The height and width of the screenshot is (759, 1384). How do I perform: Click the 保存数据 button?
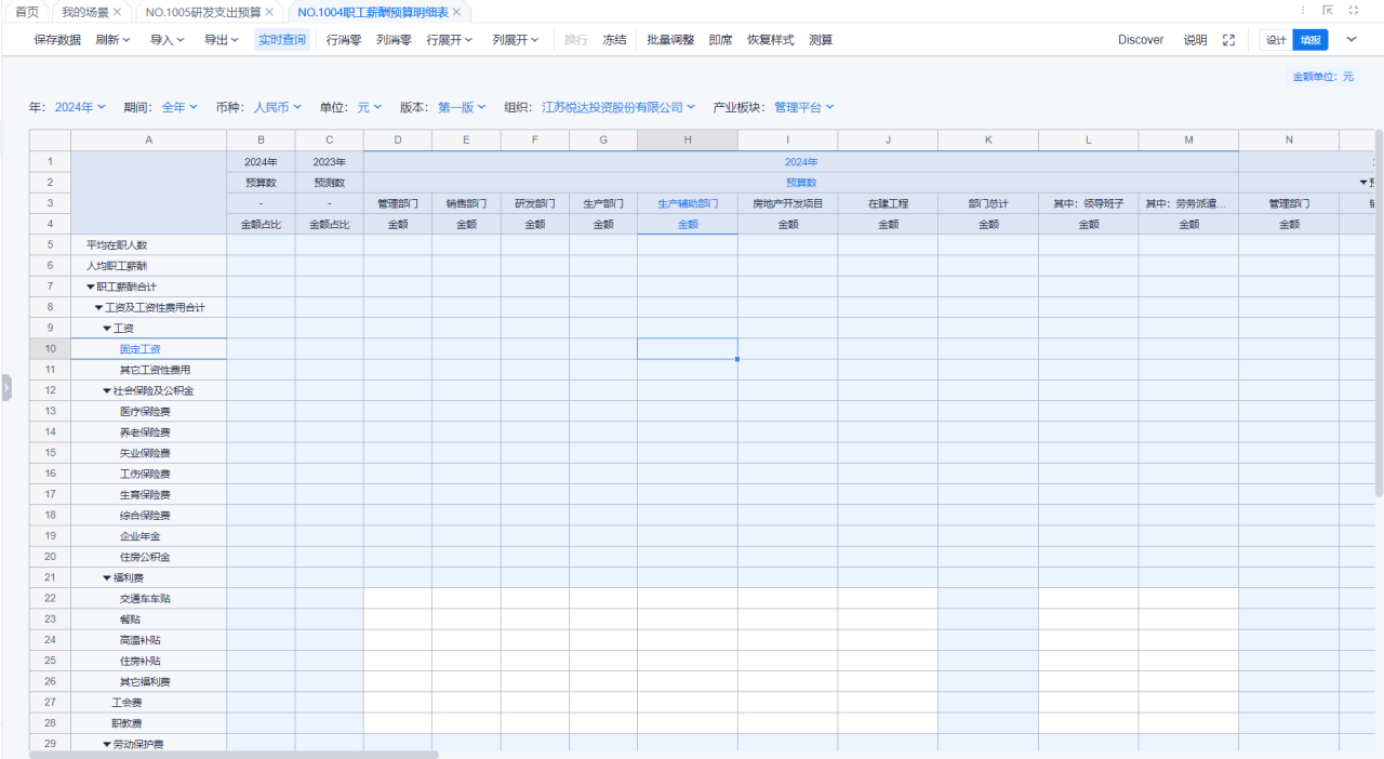[x=57, y=40]
